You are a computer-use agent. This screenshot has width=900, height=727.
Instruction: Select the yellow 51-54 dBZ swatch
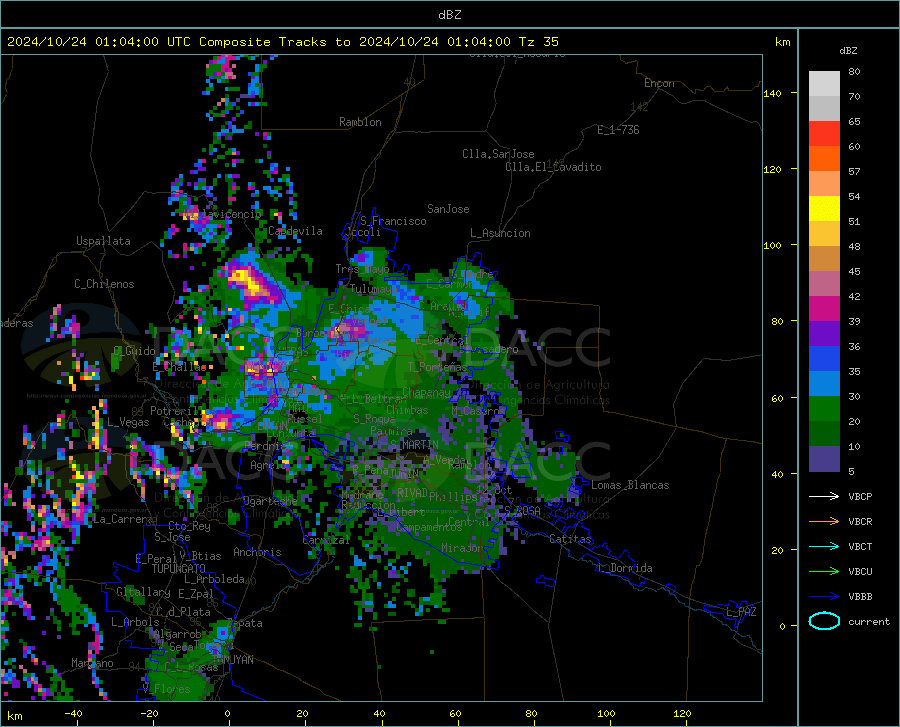824,209
